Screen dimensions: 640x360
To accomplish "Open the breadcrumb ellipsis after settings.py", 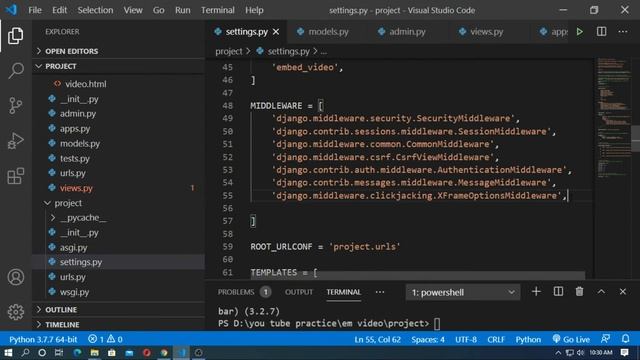I will click(x=324, y=51).
